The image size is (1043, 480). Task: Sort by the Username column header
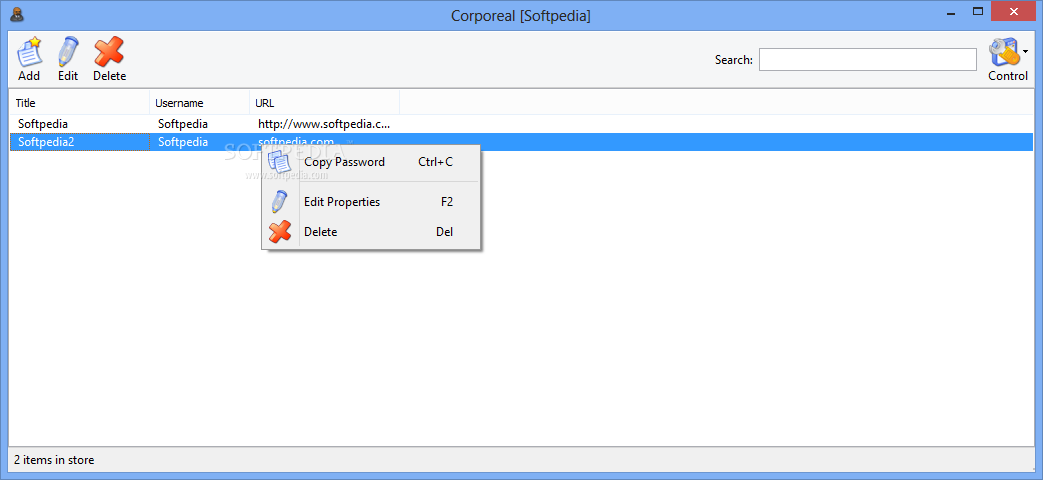pyautogui.click(x=200, y=103)
